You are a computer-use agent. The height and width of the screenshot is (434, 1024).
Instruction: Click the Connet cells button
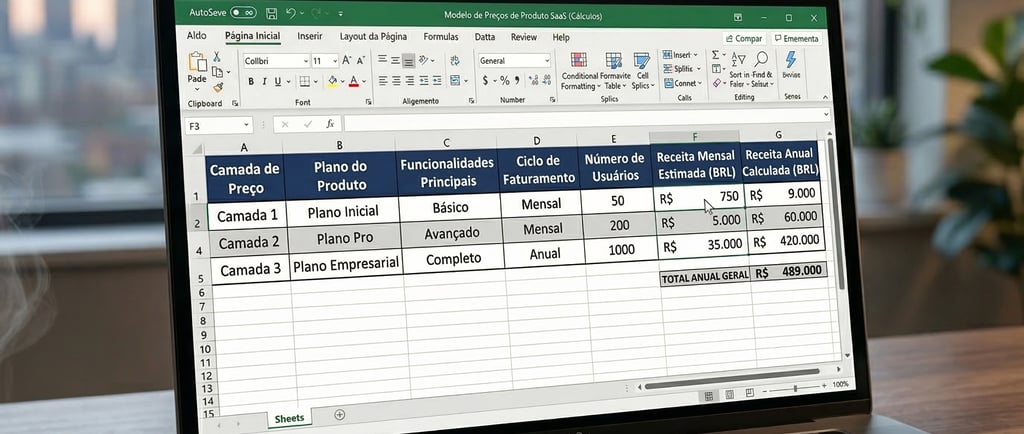[681, 83]
